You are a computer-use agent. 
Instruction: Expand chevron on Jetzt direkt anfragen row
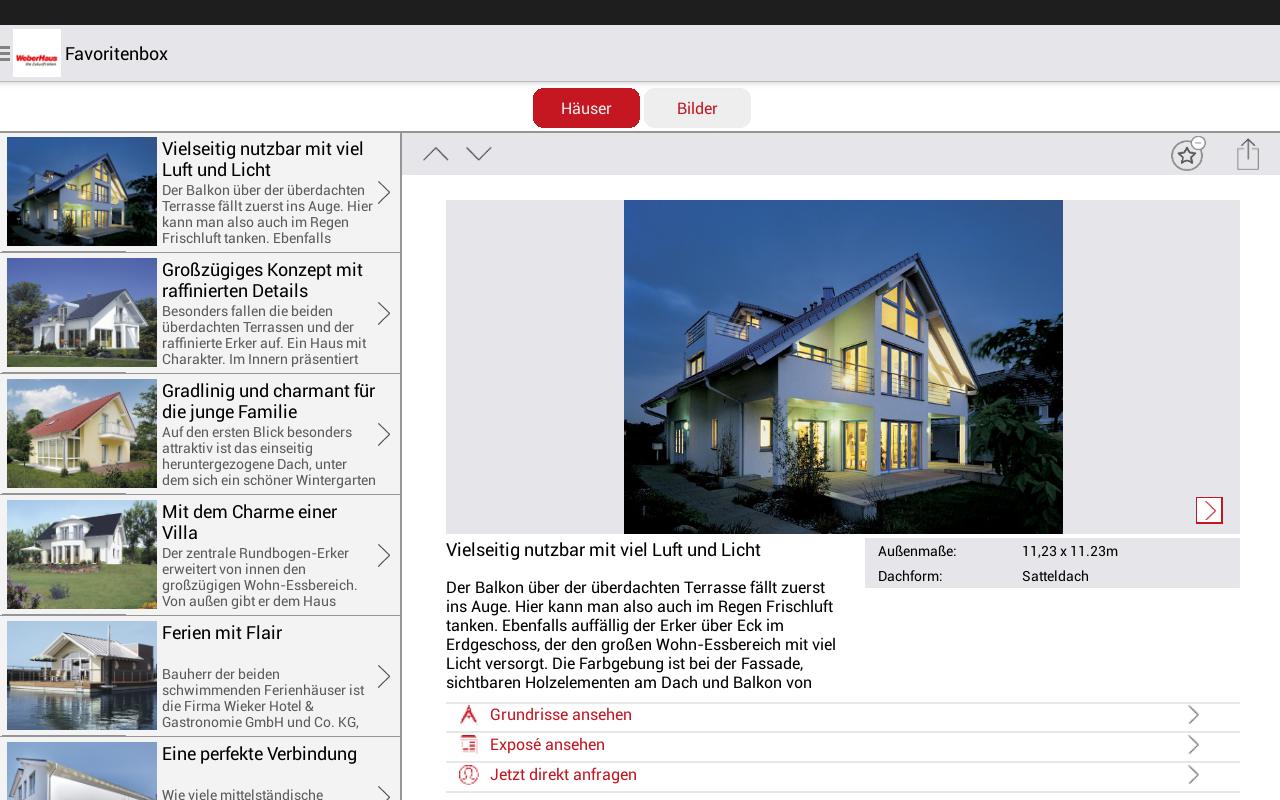point(1193,775)
